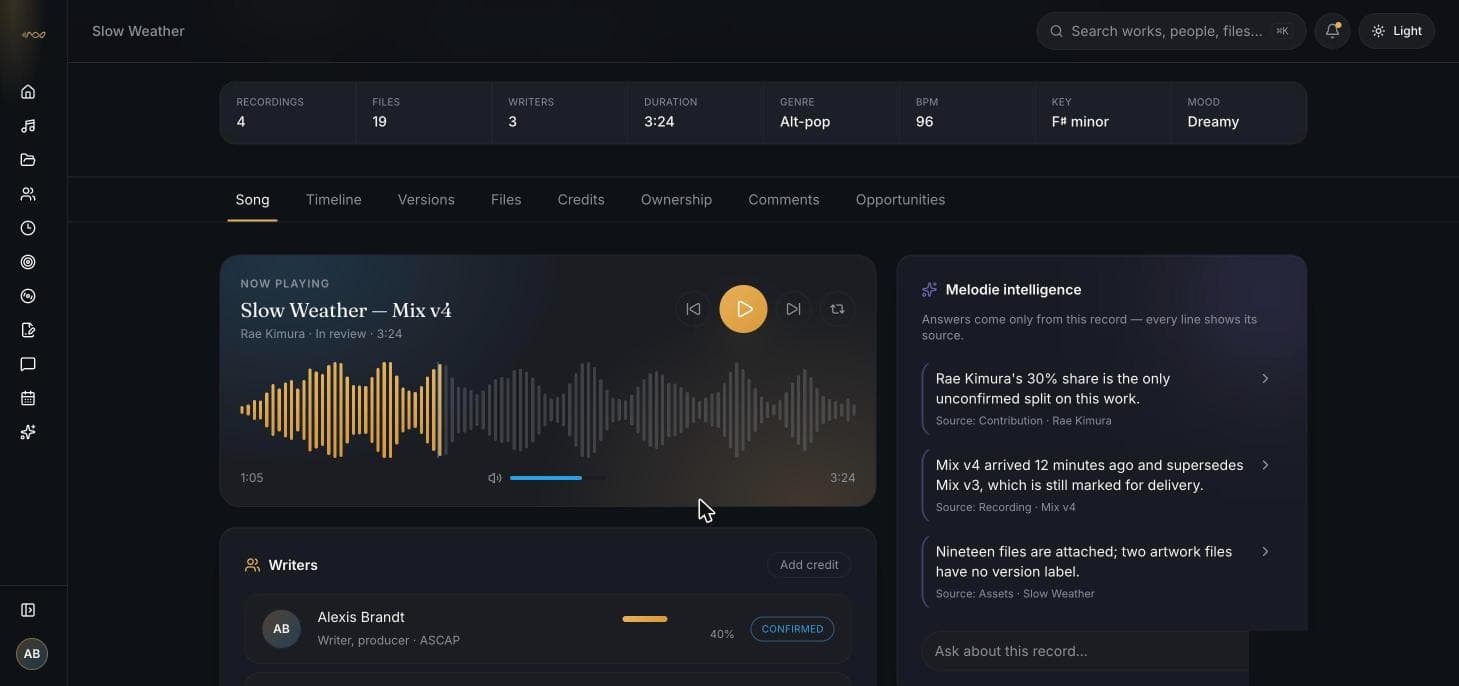Click the Slow Weather breadcrumb title
This screenshot has width=1459, height=686.
coord(138,31)
